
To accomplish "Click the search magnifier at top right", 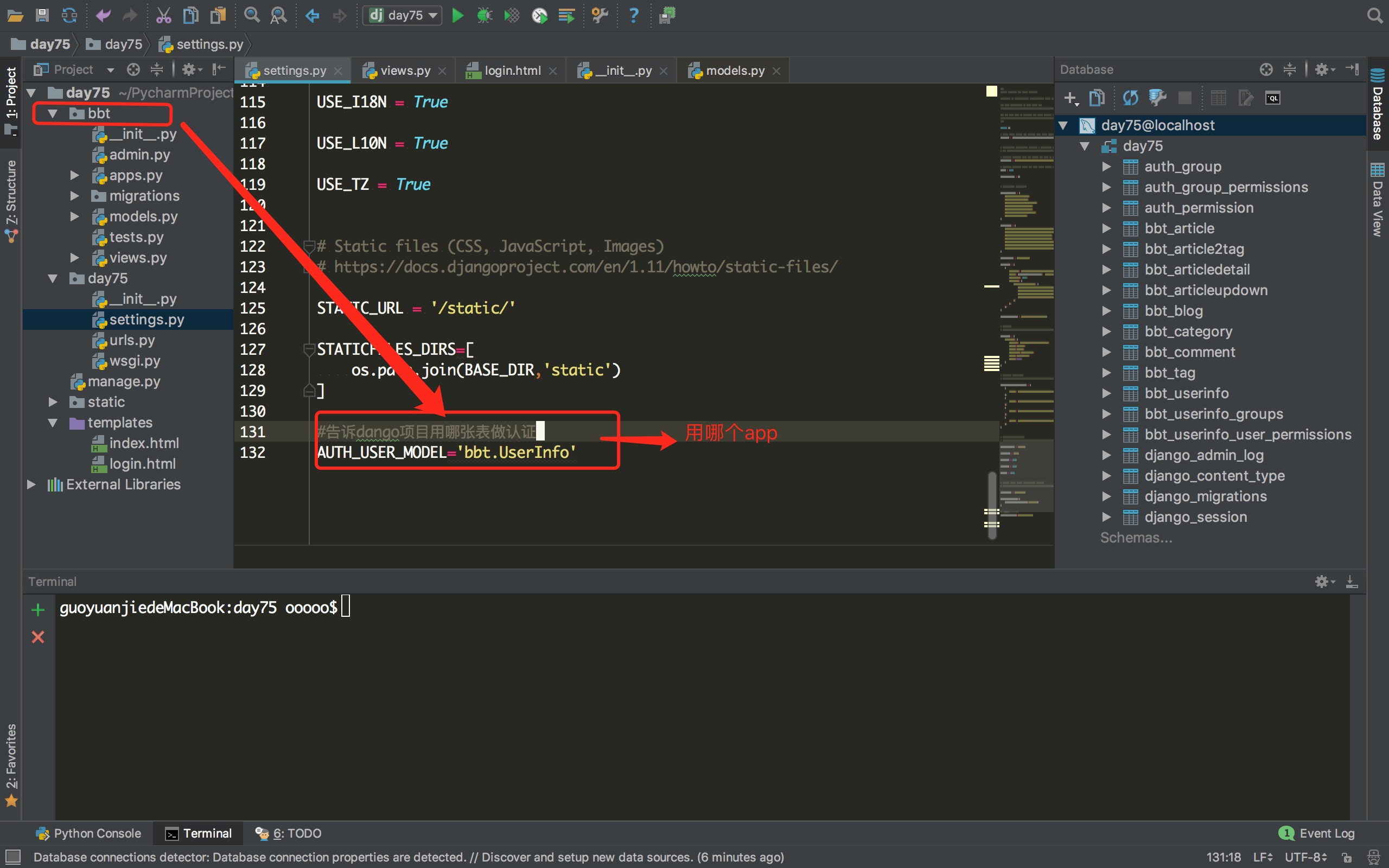I will [1374, 15].
